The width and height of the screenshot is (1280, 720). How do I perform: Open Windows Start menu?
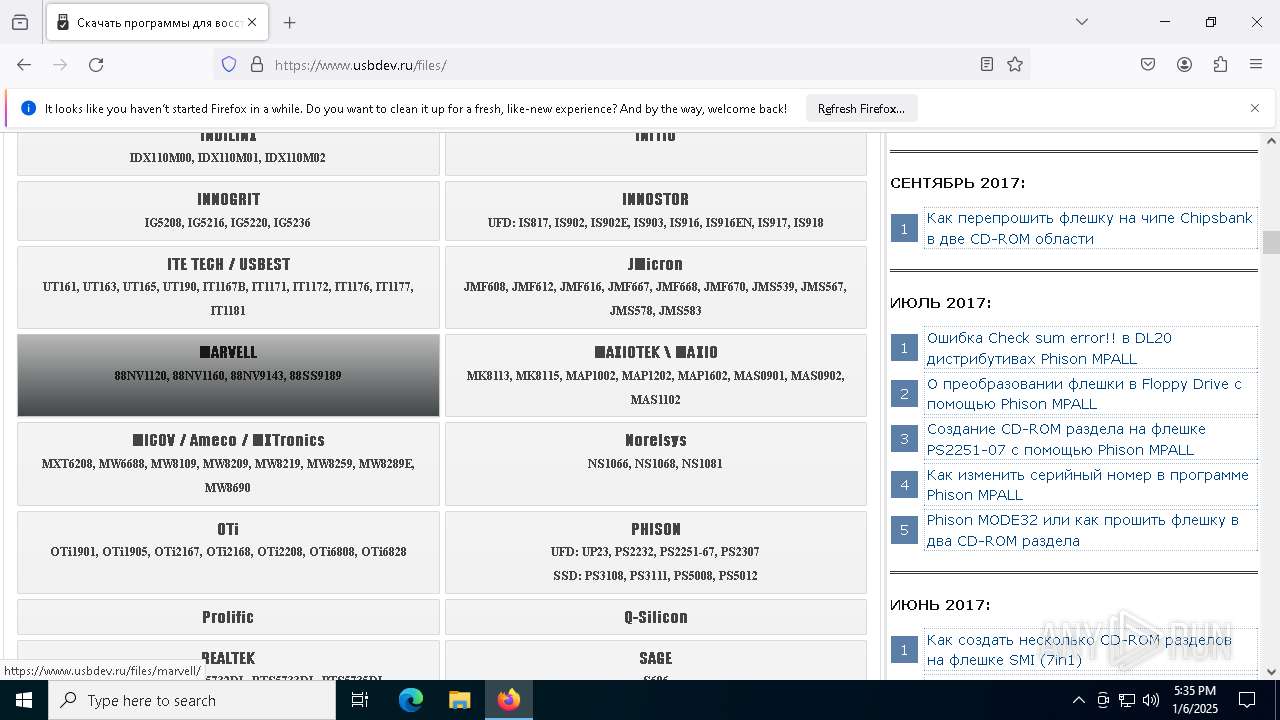tap(24, 700)
